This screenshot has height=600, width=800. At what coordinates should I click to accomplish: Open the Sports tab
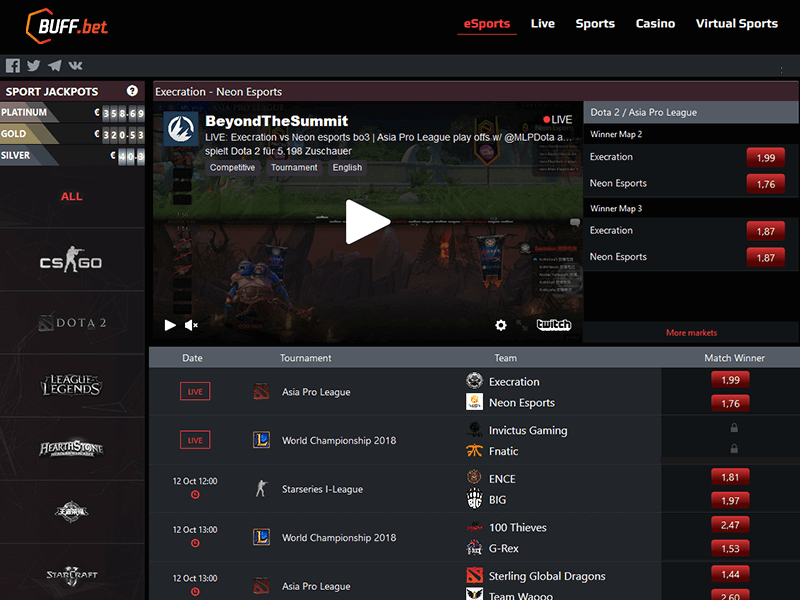coord(595,23)
